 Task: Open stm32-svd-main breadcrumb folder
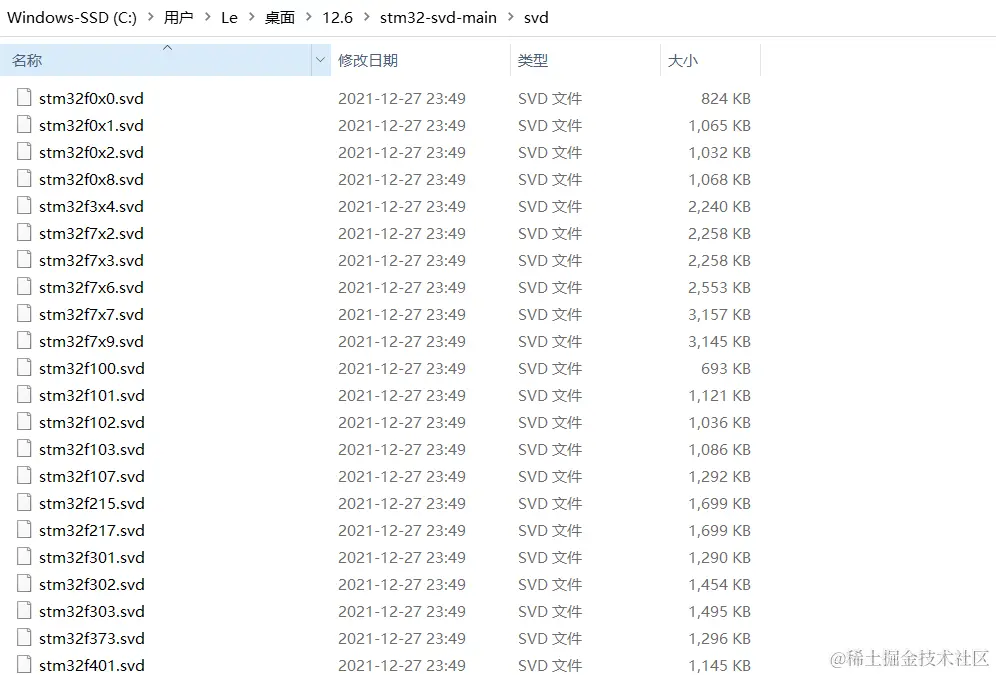438,18
